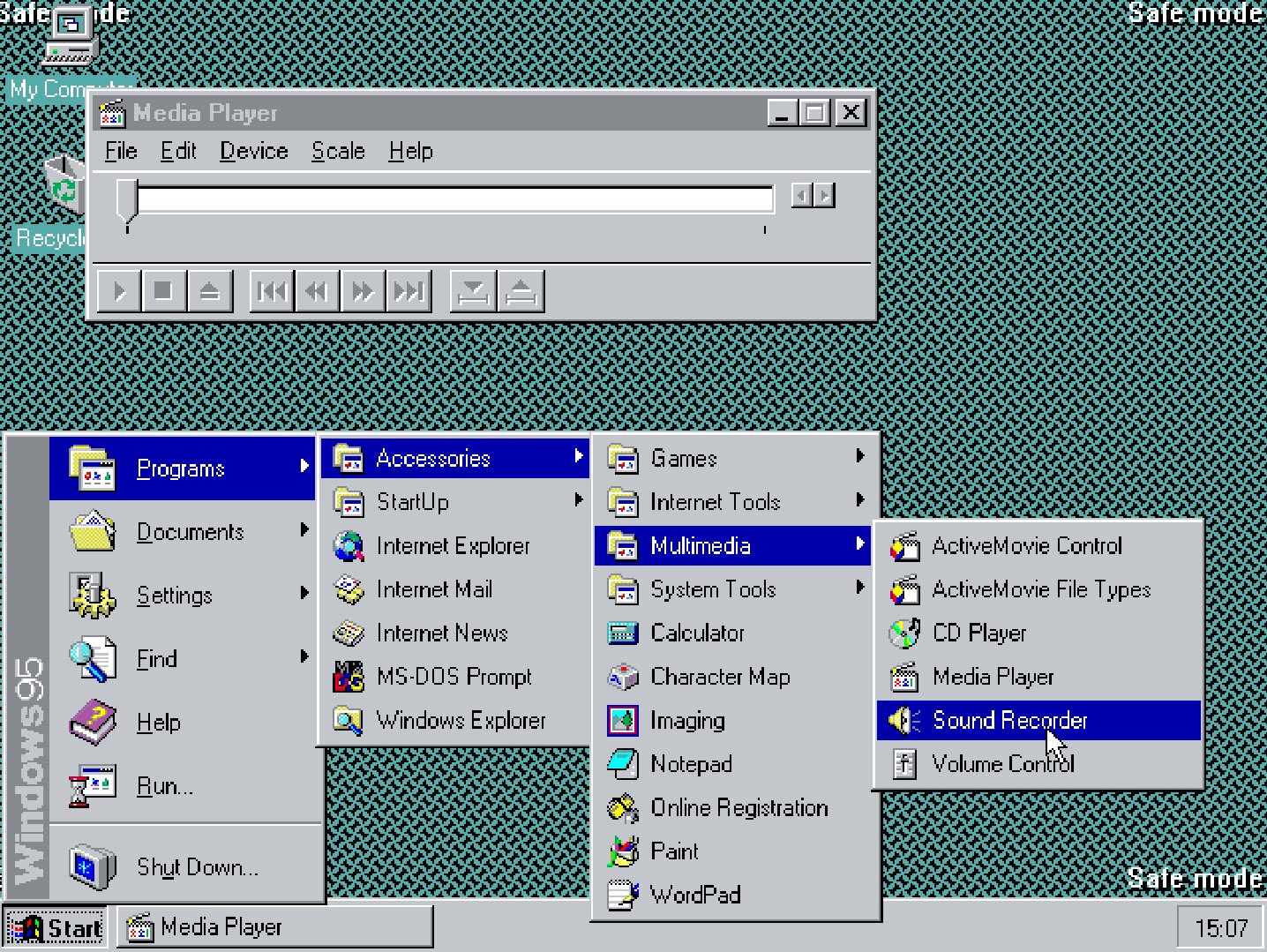Maximize the Media Player window
Viewport: 1267px width, 952px height.
pos(814,113)
